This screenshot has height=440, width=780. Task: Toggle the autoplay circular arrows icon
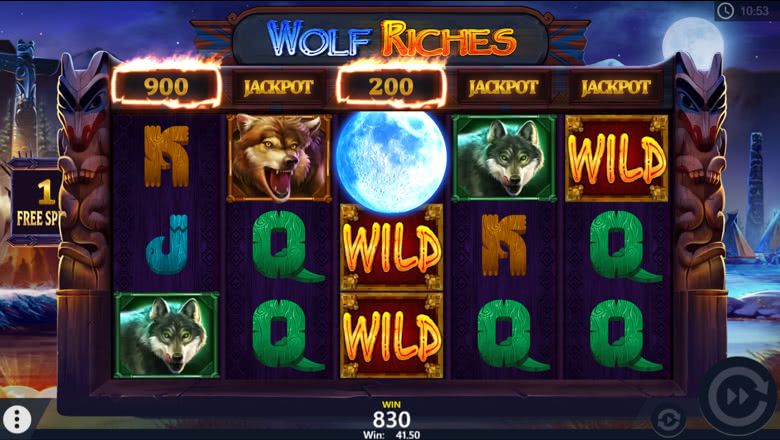669,418
